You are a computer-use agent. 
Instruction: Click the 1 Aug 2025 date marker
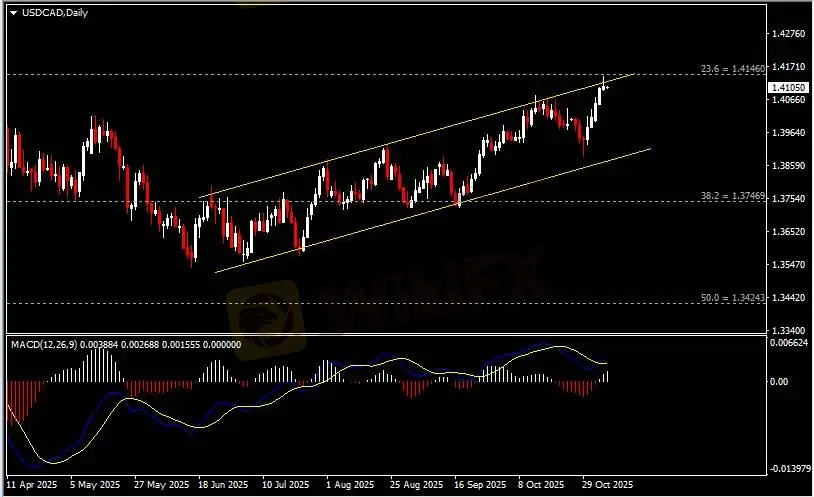pos(350,485)
